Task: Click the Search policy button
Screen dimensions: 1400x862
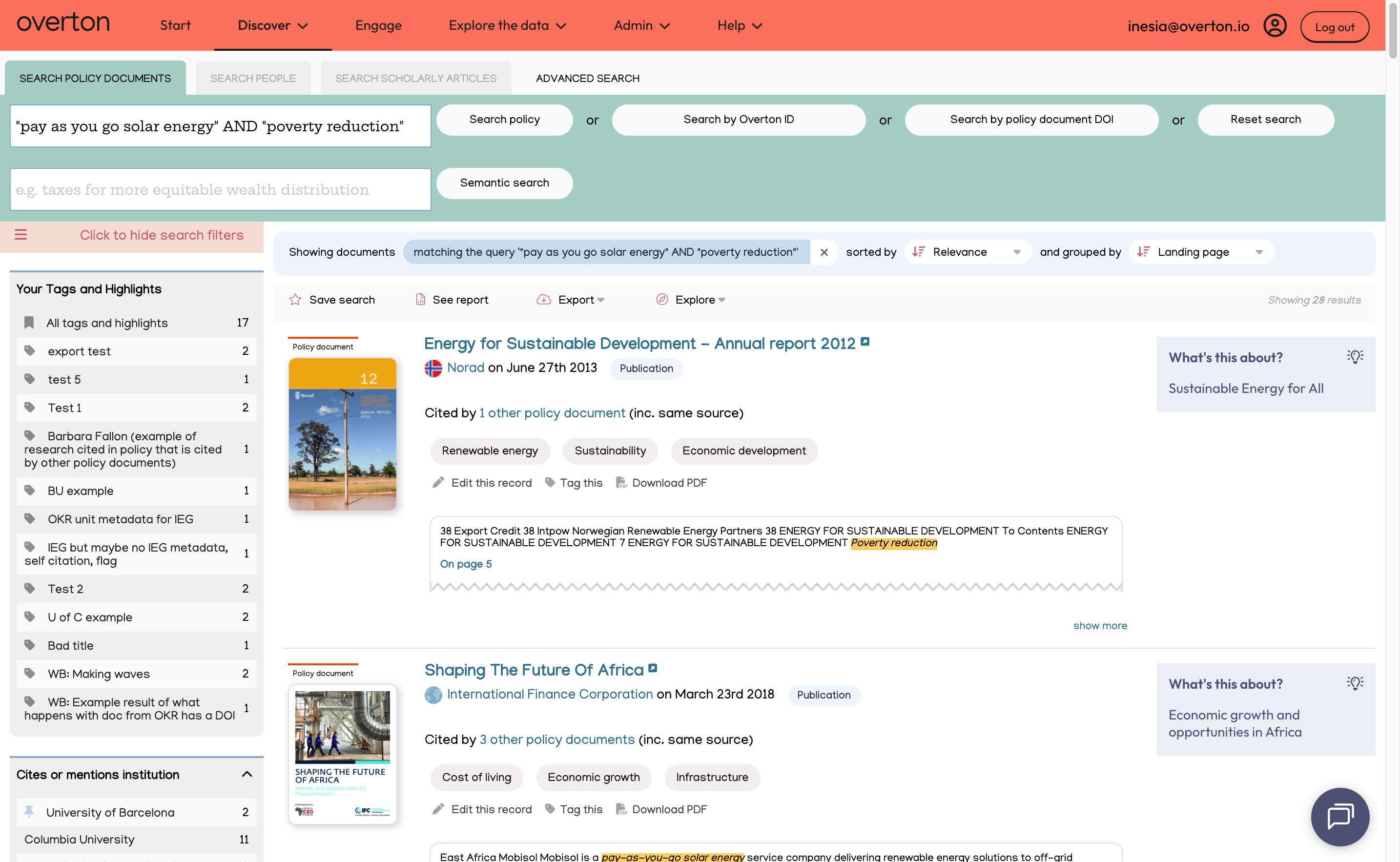Action: (x=504, y=120)
